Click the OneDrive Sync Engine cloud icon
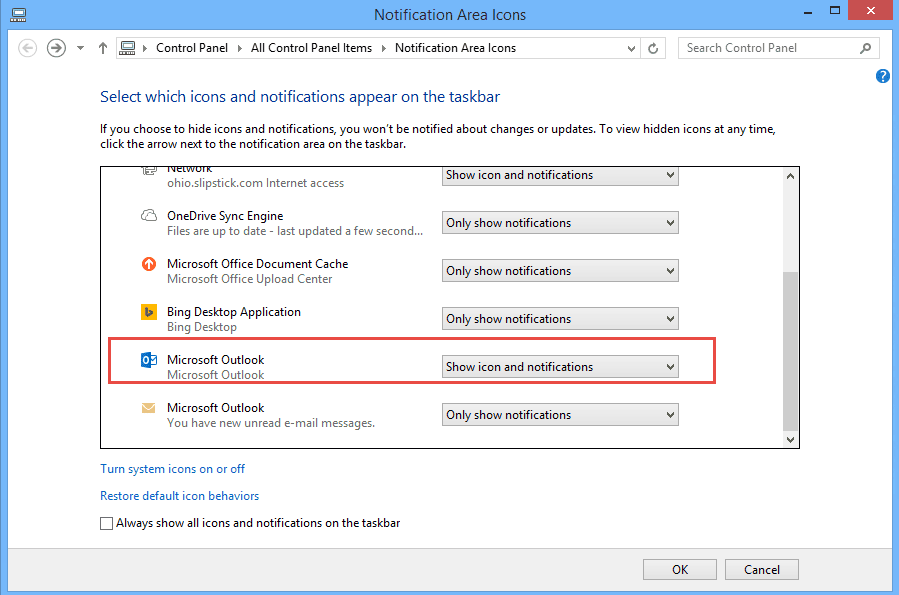Image resolution: width=899 pixels, height=595 pixels. click(x=148, y=216)
